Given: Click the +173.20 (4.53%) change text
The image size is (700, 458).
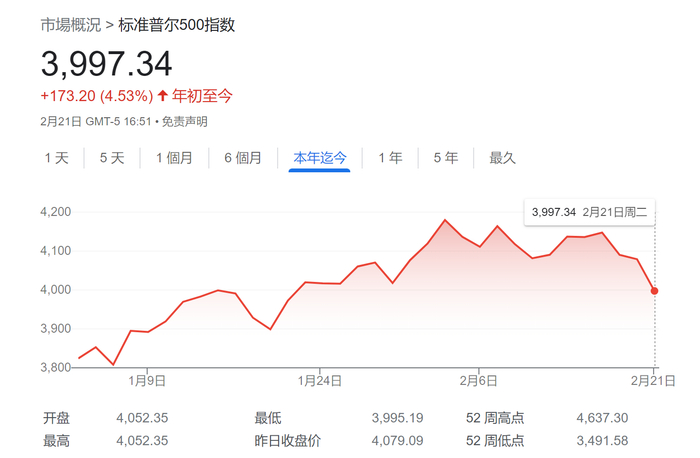Looking at the screenshot, I should (x=97, y=96).
